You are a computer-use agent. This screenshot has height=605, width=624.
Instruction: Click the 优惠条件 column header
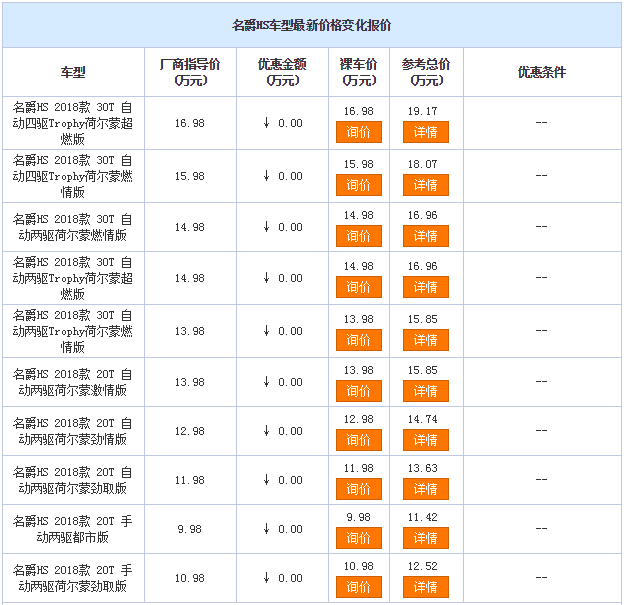click(542, 72)
